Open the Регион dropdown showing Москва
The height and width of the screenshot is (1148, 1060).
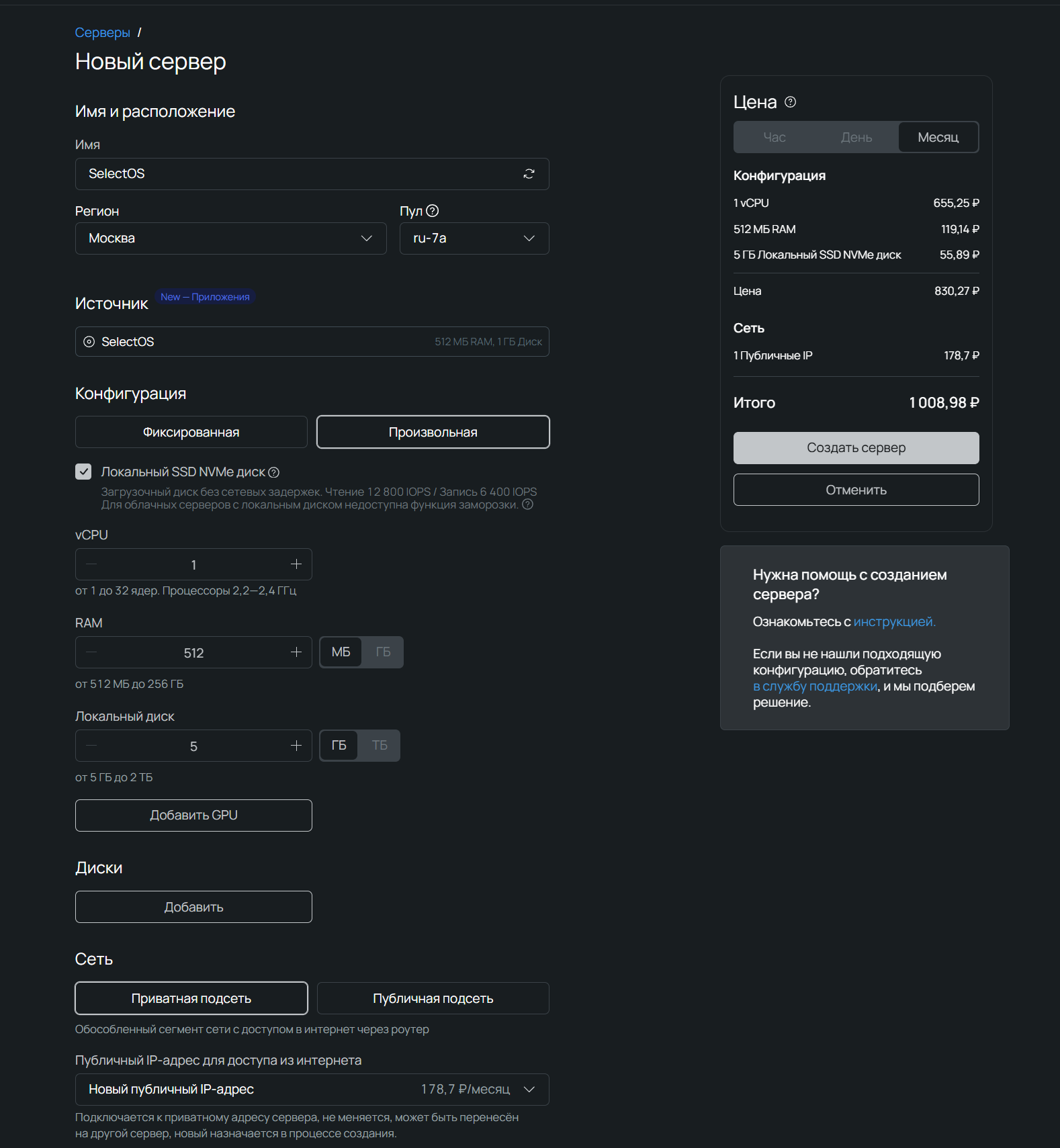pos(230,238)
